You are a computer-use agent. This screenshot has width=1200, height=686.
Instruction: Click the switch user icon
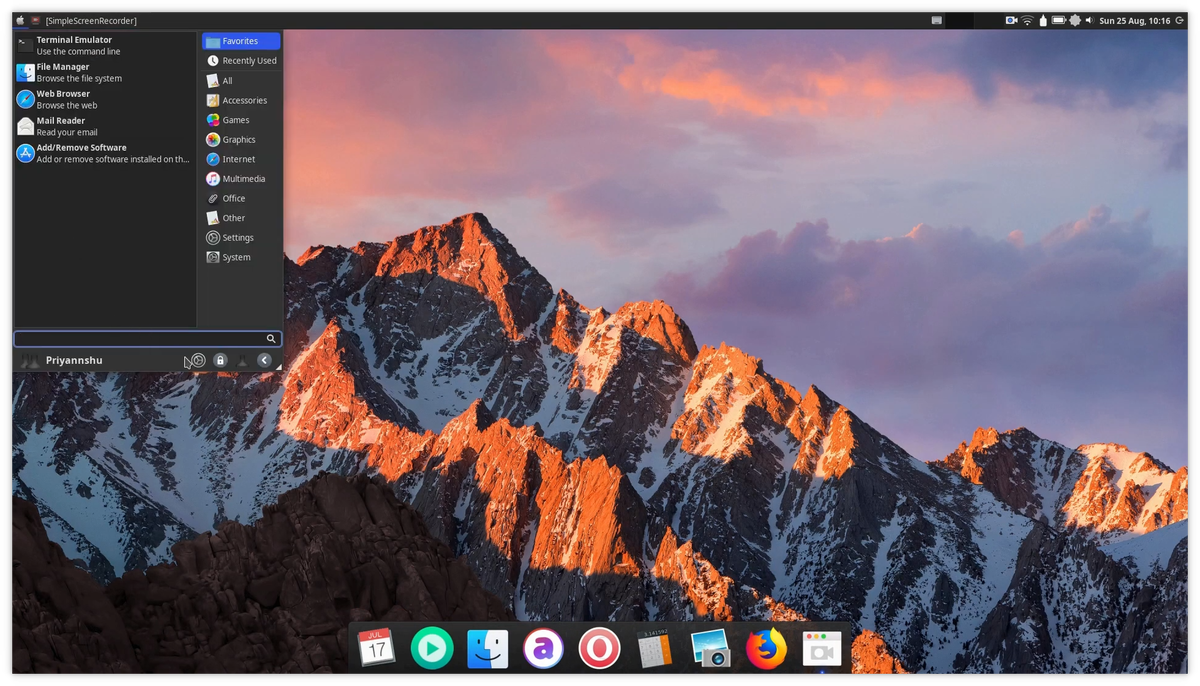(x=242, y=360)
